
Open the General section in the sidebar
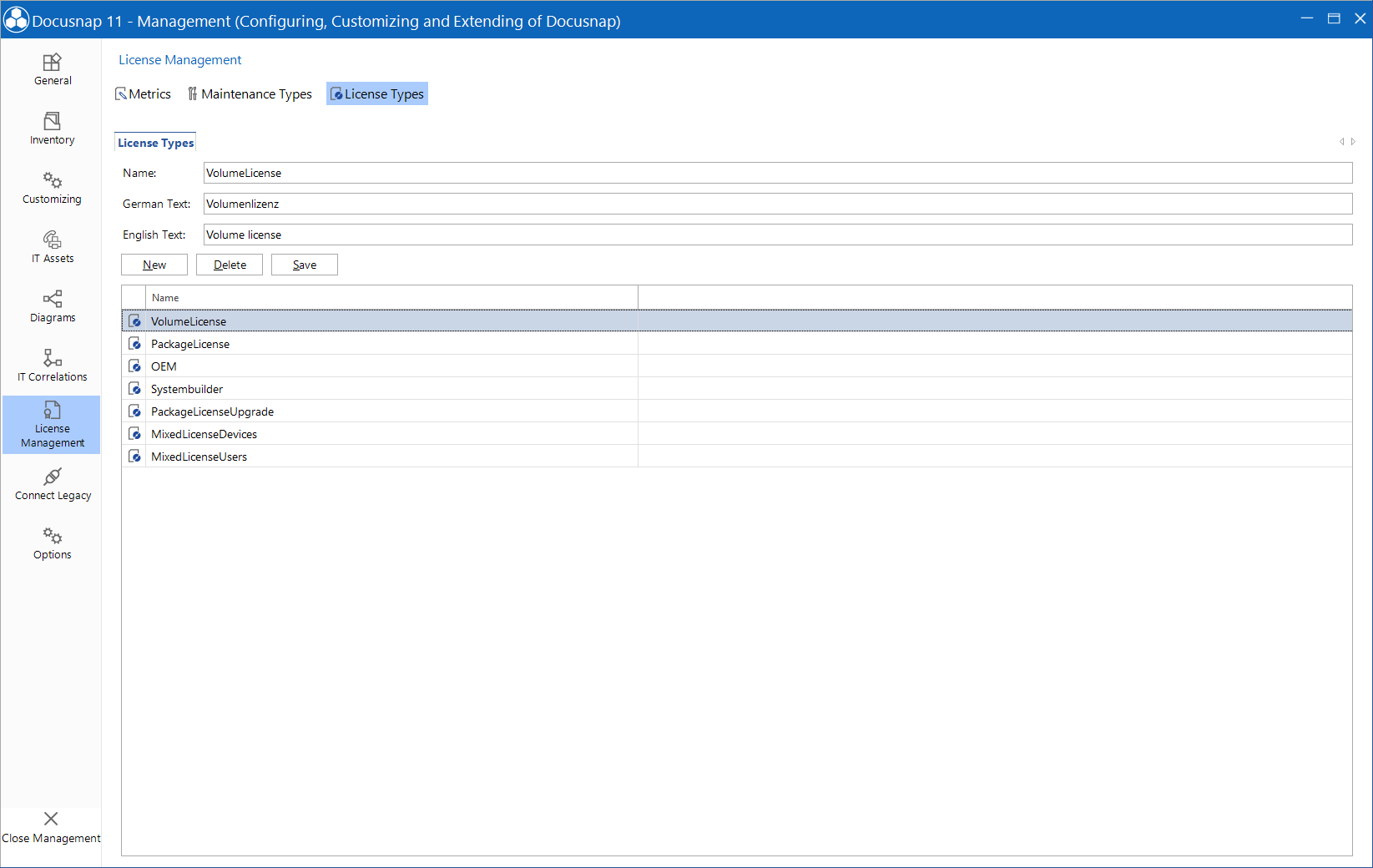click(52, 69)
